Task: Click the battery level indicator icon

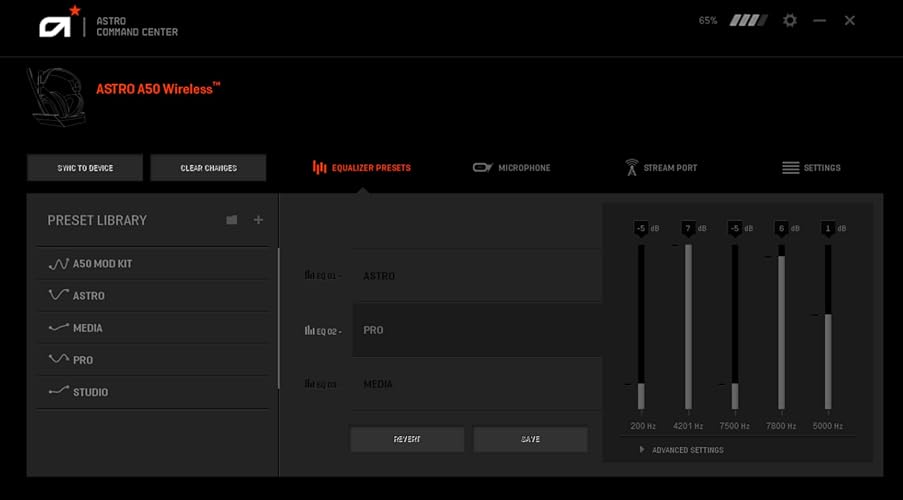Action: (x=748, y=21)
